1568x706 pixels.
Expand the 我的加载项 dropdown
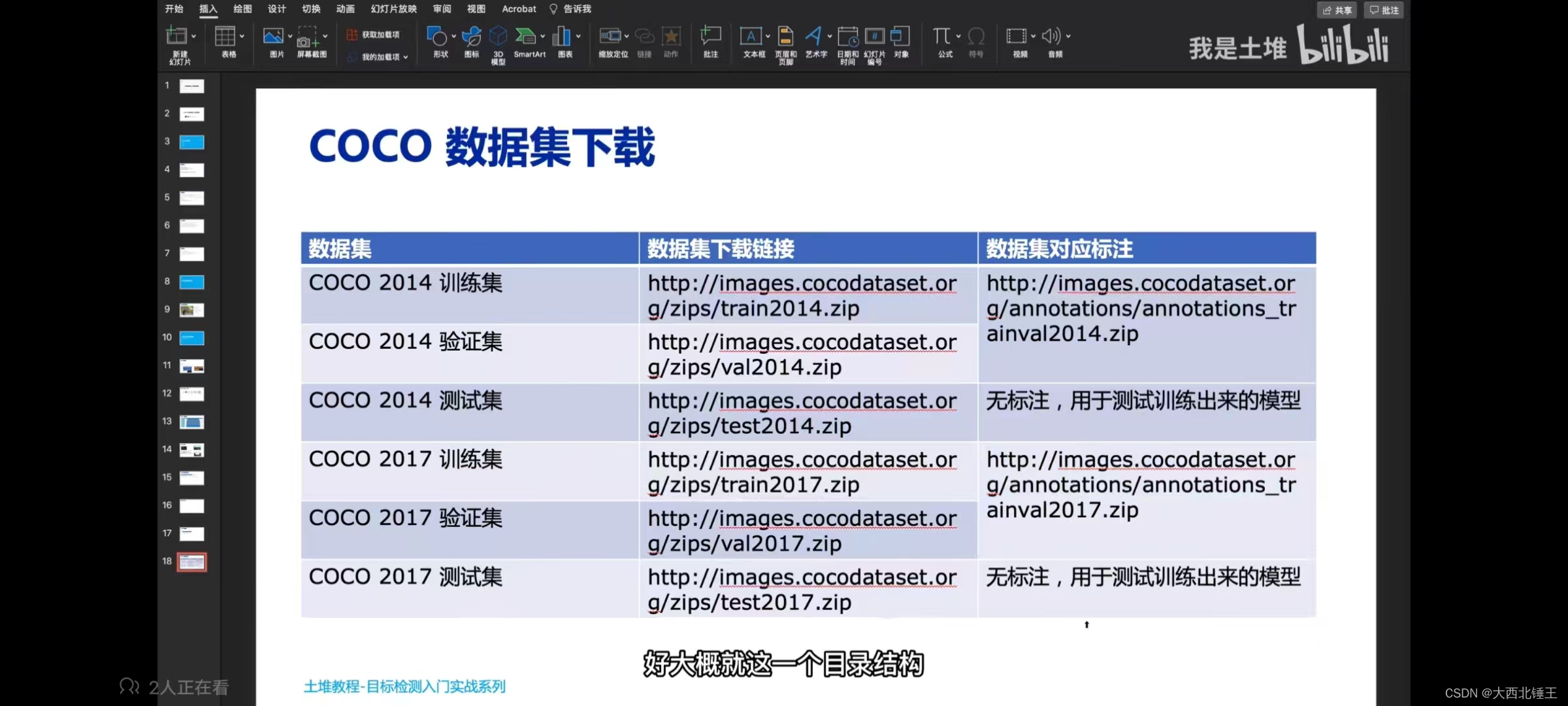[406, 57]
